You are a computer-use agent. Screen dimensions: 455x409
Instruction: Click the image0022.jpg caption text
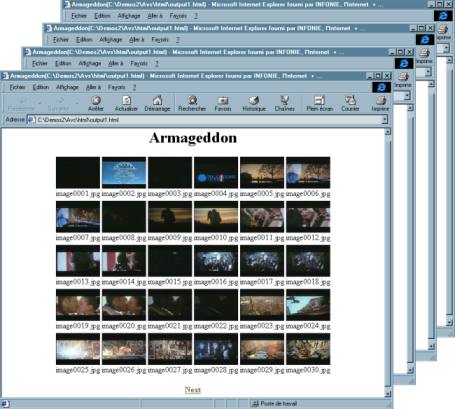pyautogui.click(x=216, y=326)
